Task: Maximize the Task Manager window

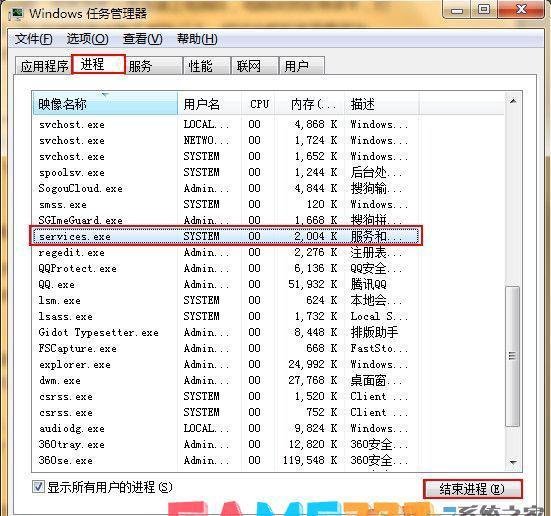Action: 484,10
